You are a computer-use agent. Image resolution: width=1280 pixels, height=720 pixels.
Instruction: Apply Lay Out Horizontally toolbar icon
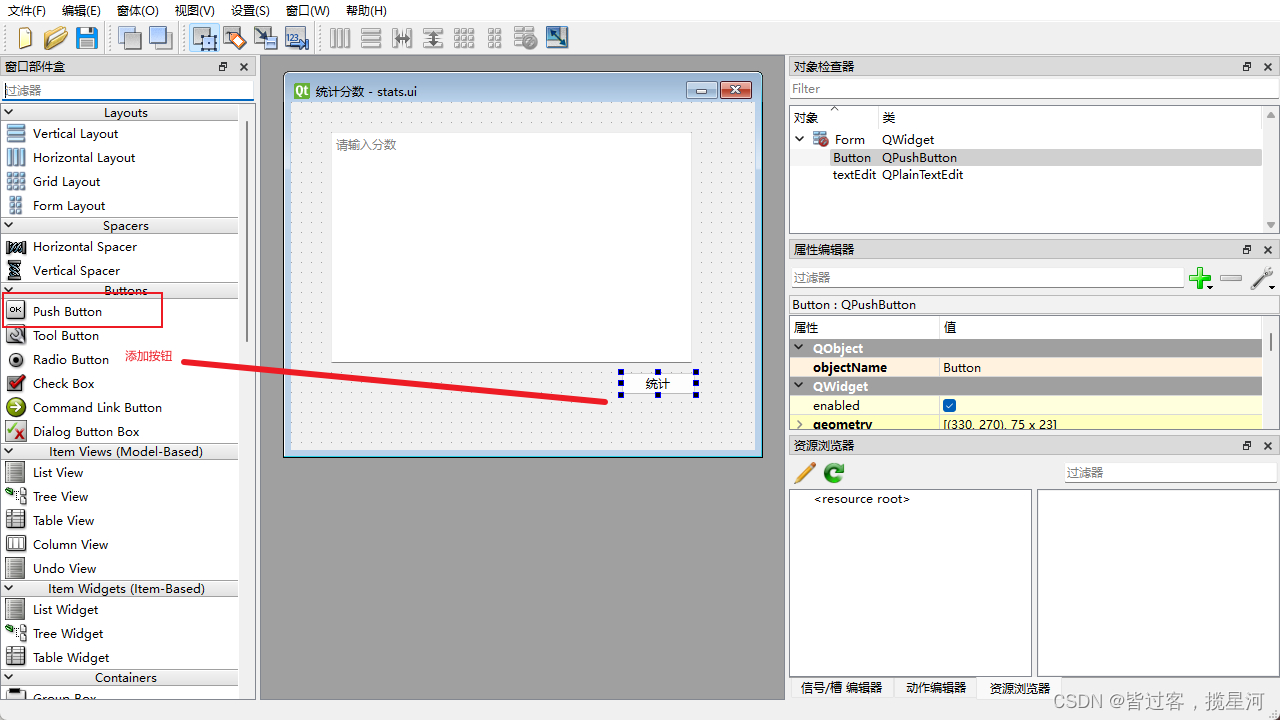point(340,38)
